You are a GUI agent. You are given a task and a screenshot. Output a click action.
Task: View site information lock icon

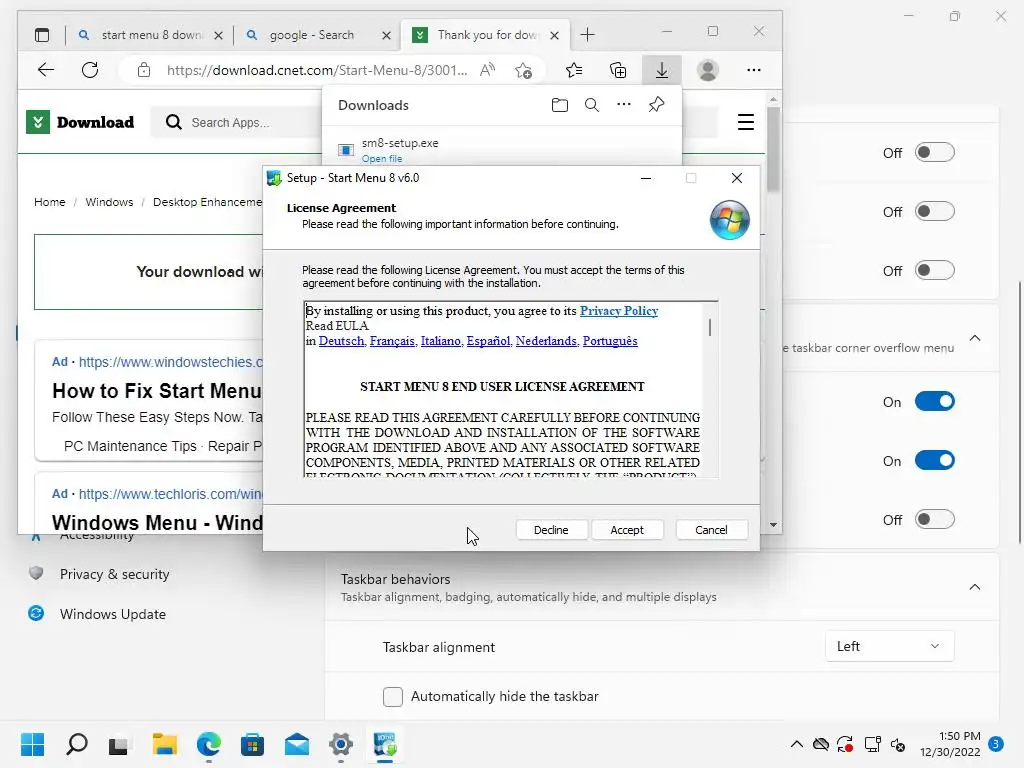pyautogui.click(x=144, y=70)
